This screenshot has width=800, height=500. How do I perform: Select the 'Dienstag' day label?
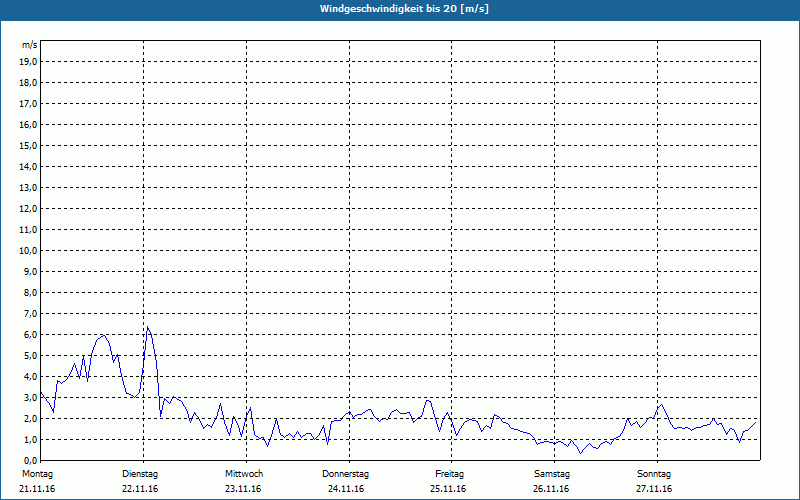click(140, 474)
